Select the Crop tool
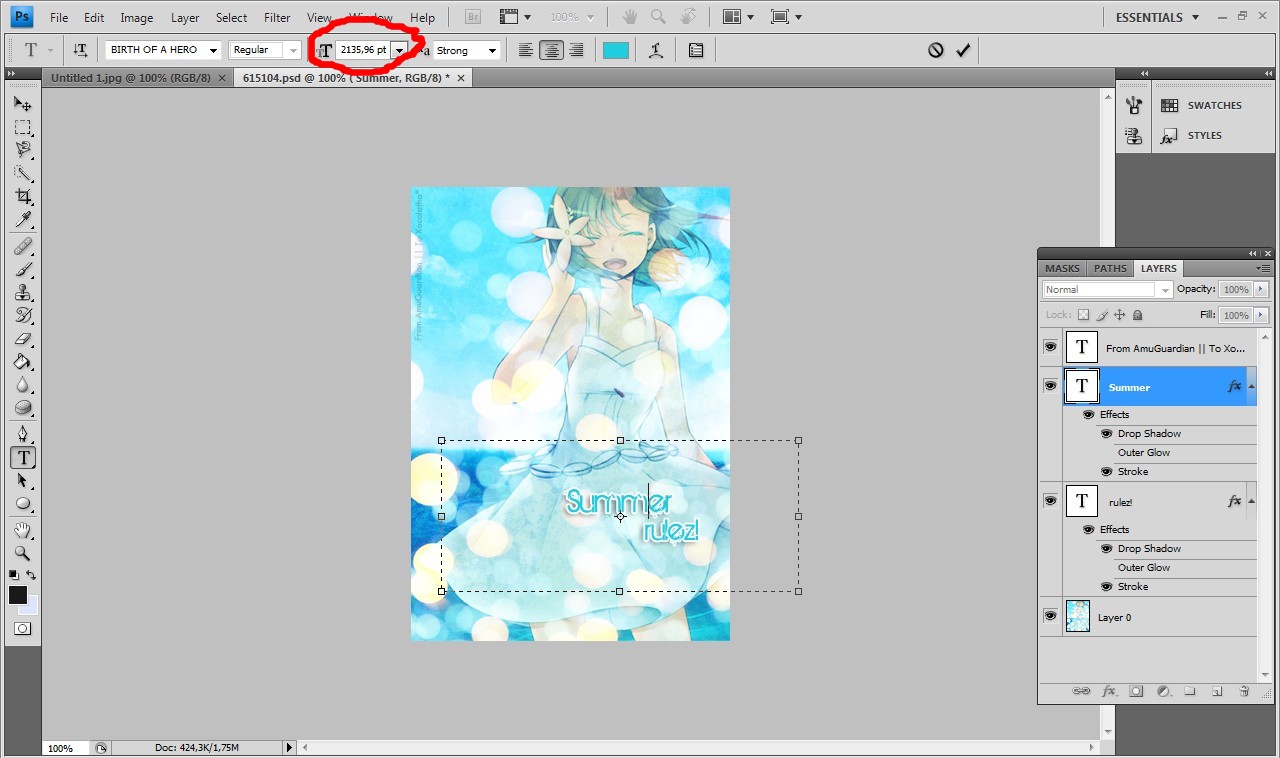Screen dimensions: 1280x758 [23, 197]
